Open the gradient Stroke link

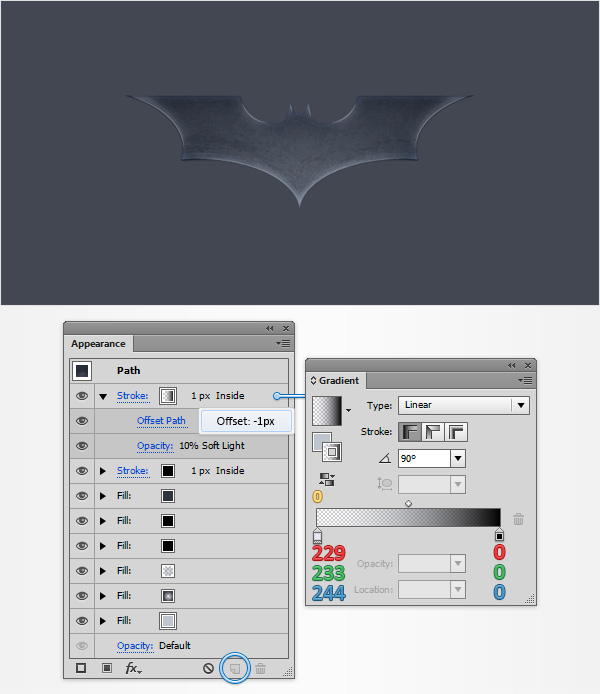click(x=133, y=396)
